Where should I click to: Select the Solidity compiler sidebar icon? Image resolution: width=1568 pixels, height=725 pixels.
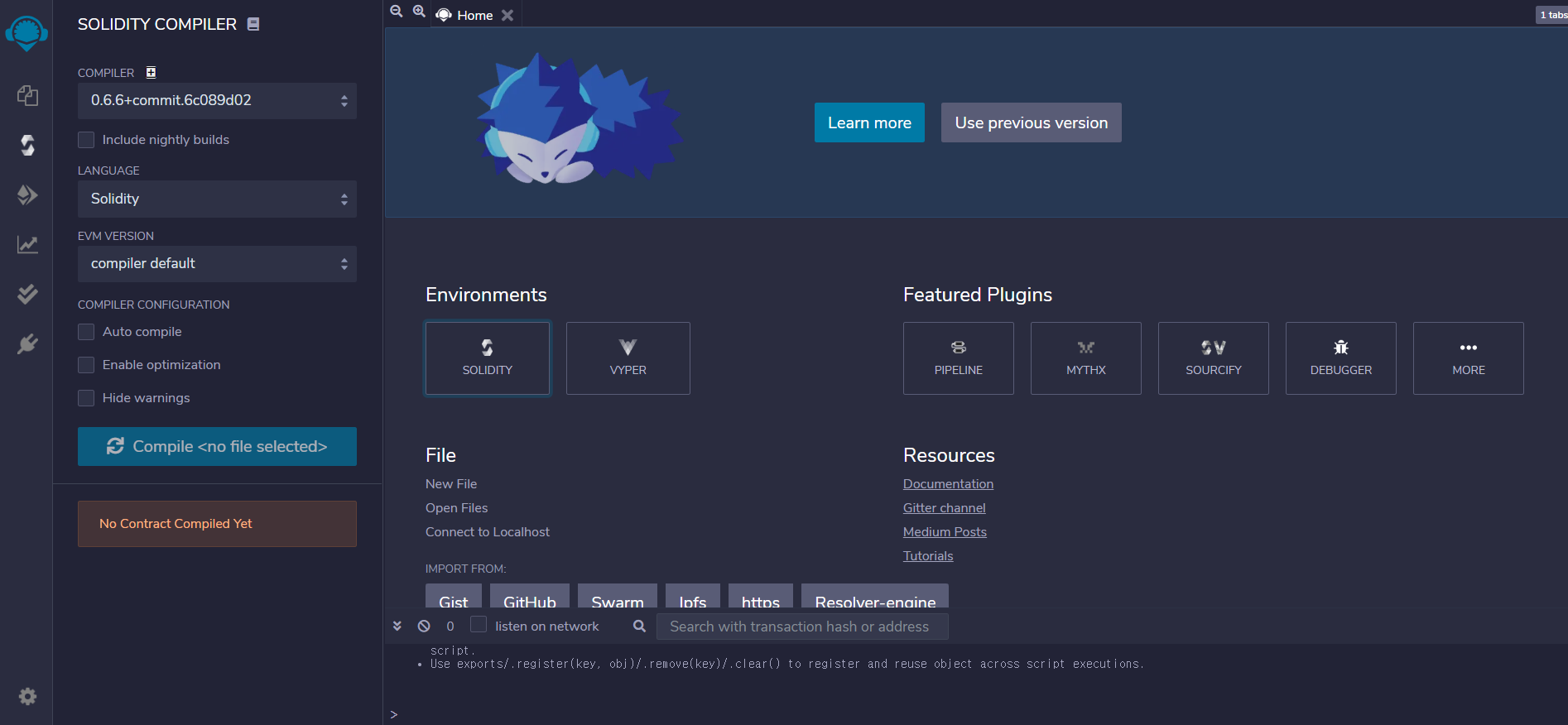click(27, 146)
